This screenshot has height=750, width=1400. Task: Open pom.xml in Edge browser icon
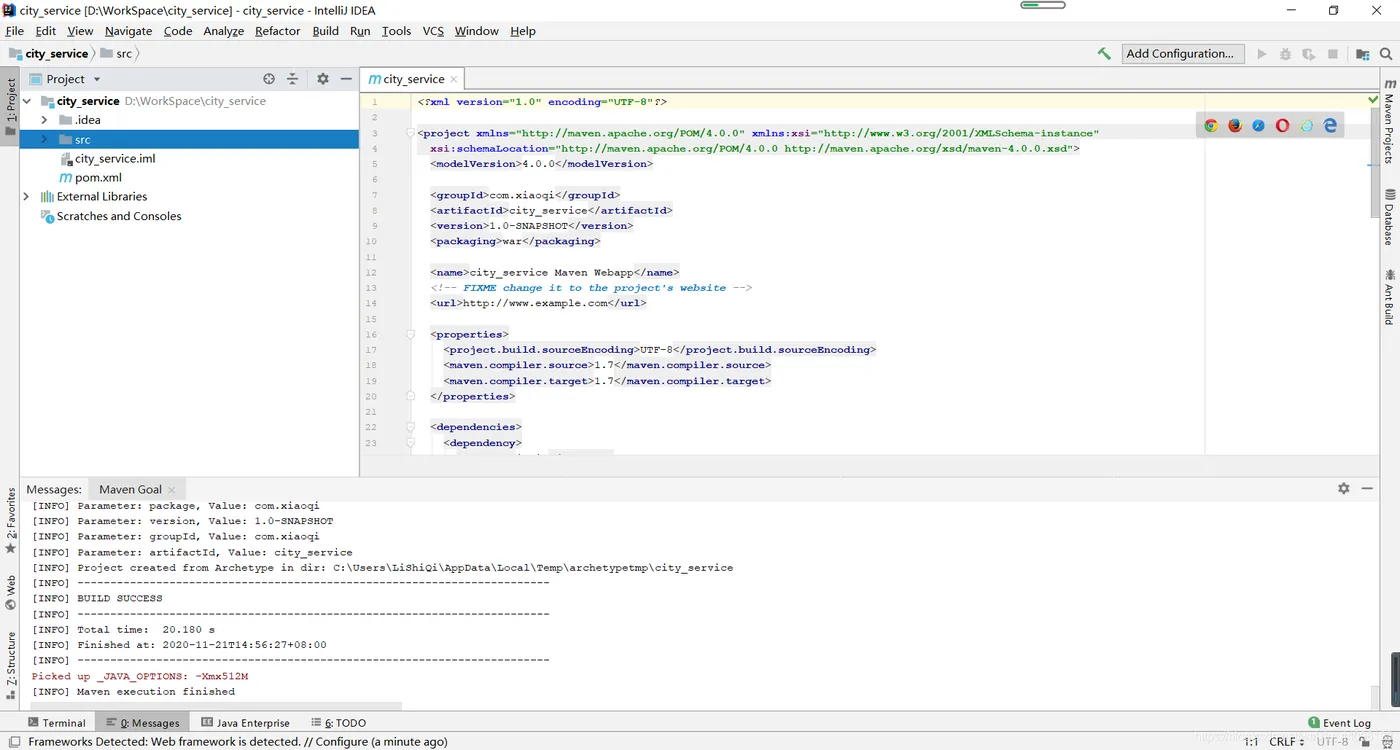tap(1330, 126)
